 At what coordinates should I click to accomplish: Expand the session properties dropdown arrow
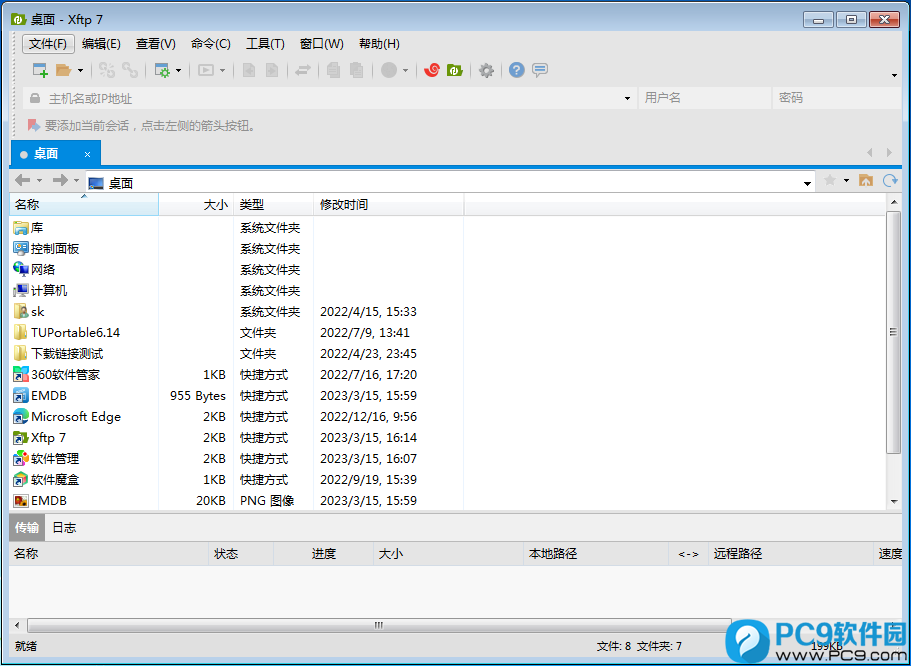click(178, 71)
